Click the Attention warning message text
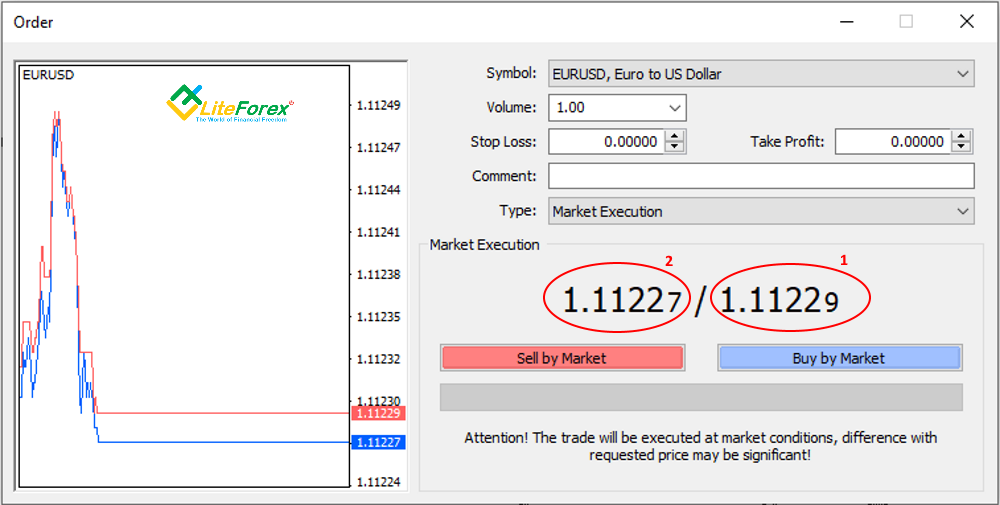The width and height of the screenshot is (1000, 505). [700, 447]
